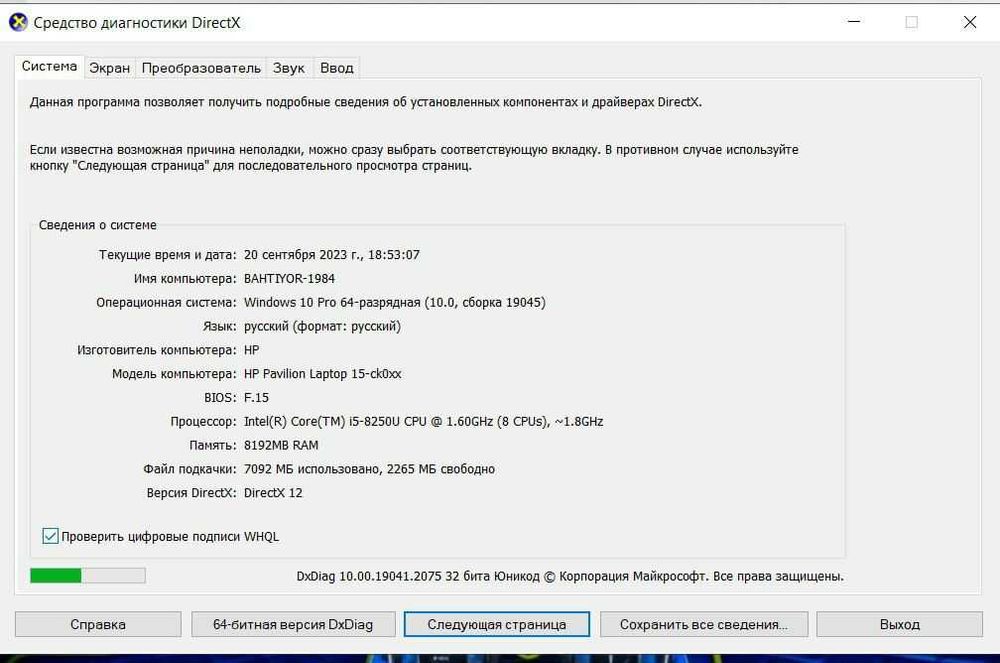Click language value русский (формат: русский)
This screenshot has width=1000, height=663.
click(x=323, y=326)
